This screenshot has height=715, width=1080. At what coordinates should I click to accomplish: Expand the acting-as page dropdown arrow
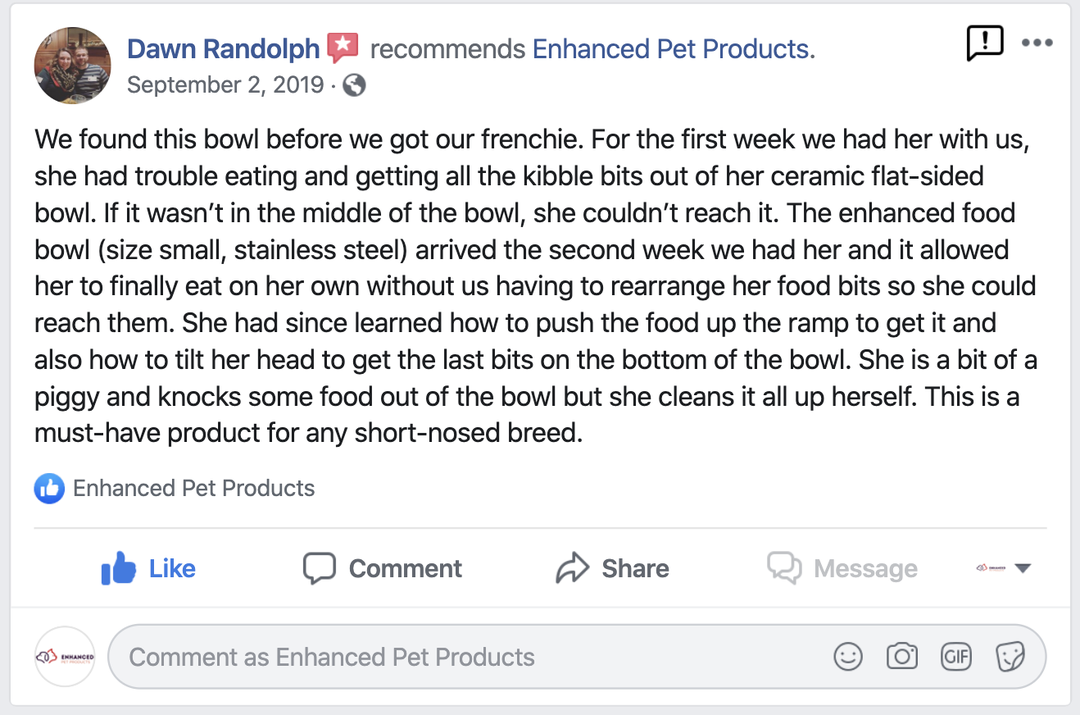click(1022, 568)
